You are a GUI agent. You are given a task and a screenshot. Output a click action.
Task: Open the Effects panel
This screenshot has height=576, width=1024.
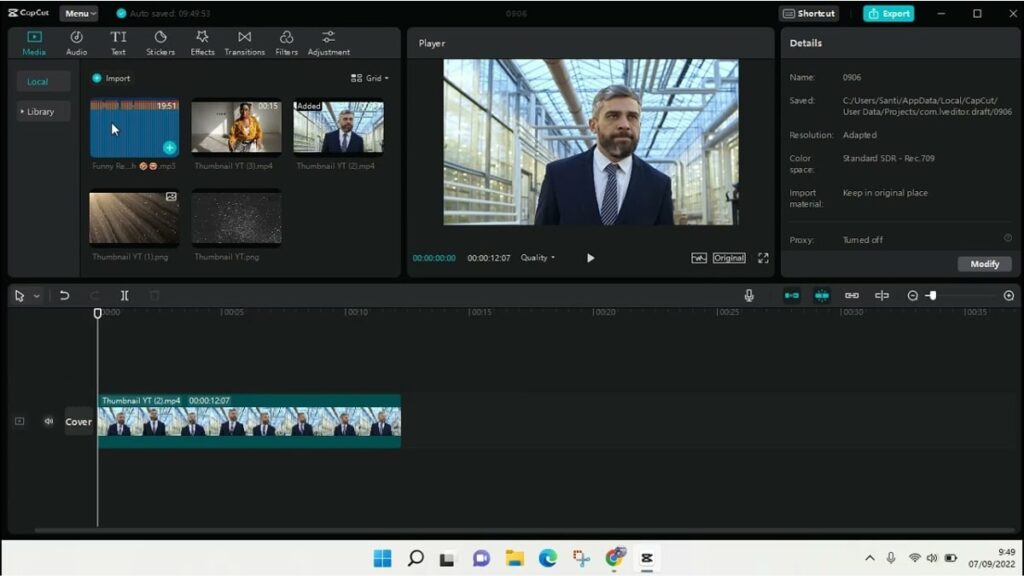203,43
